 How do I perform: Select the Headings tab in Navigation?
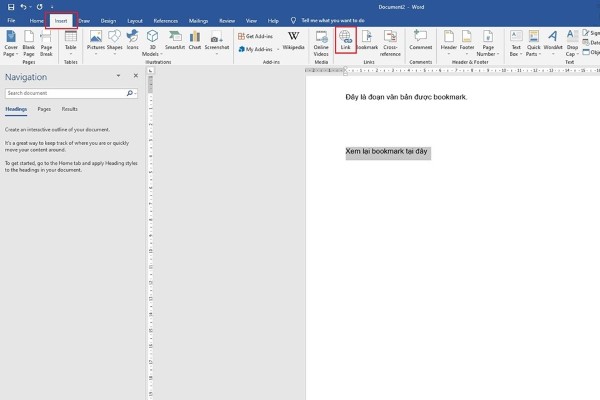pyautogui.click(x=16, y=109)
